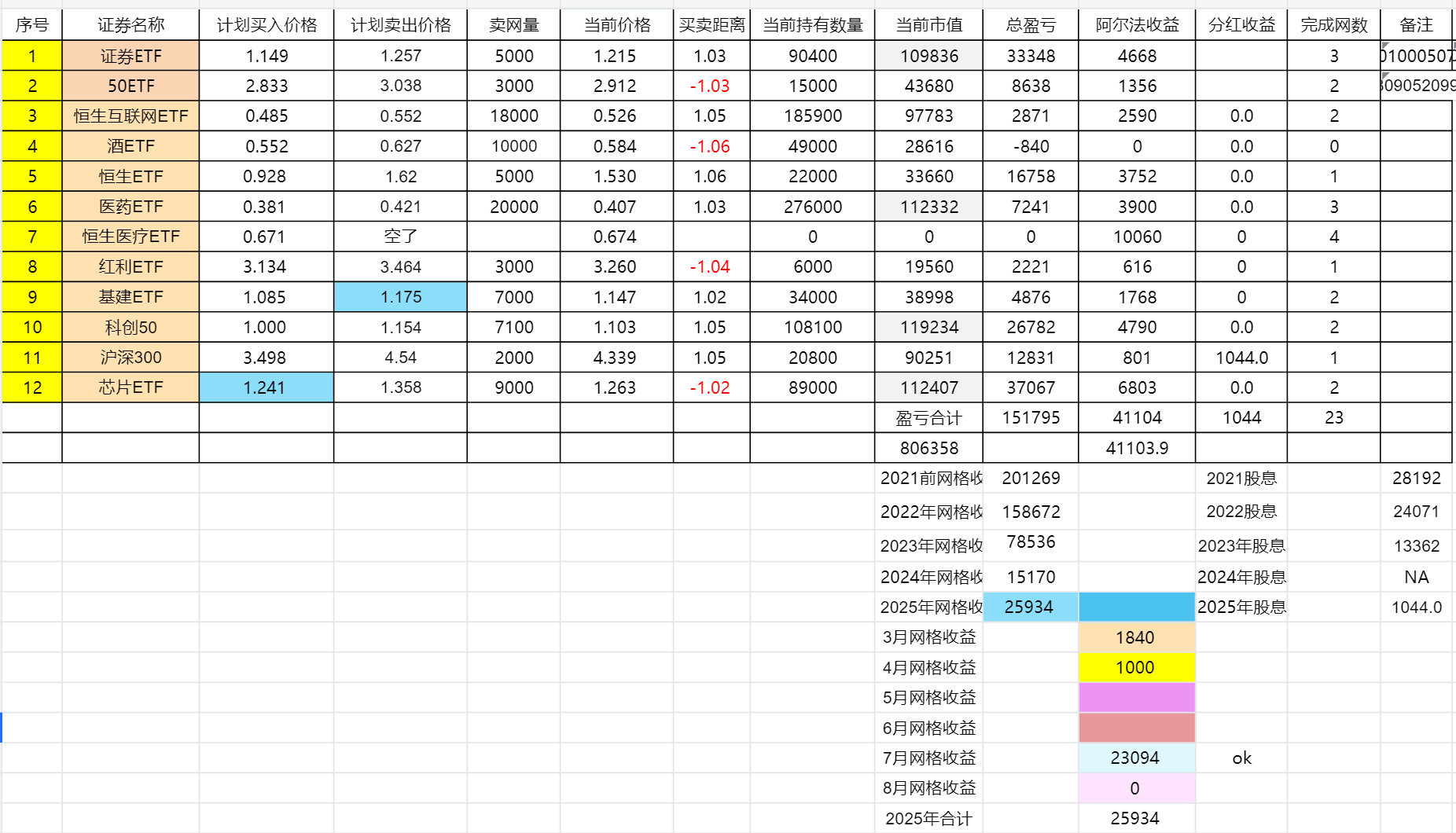Select the yellow row number 12 cell
The height and width of the screenshot is (833, 1456).
[32, 387]
